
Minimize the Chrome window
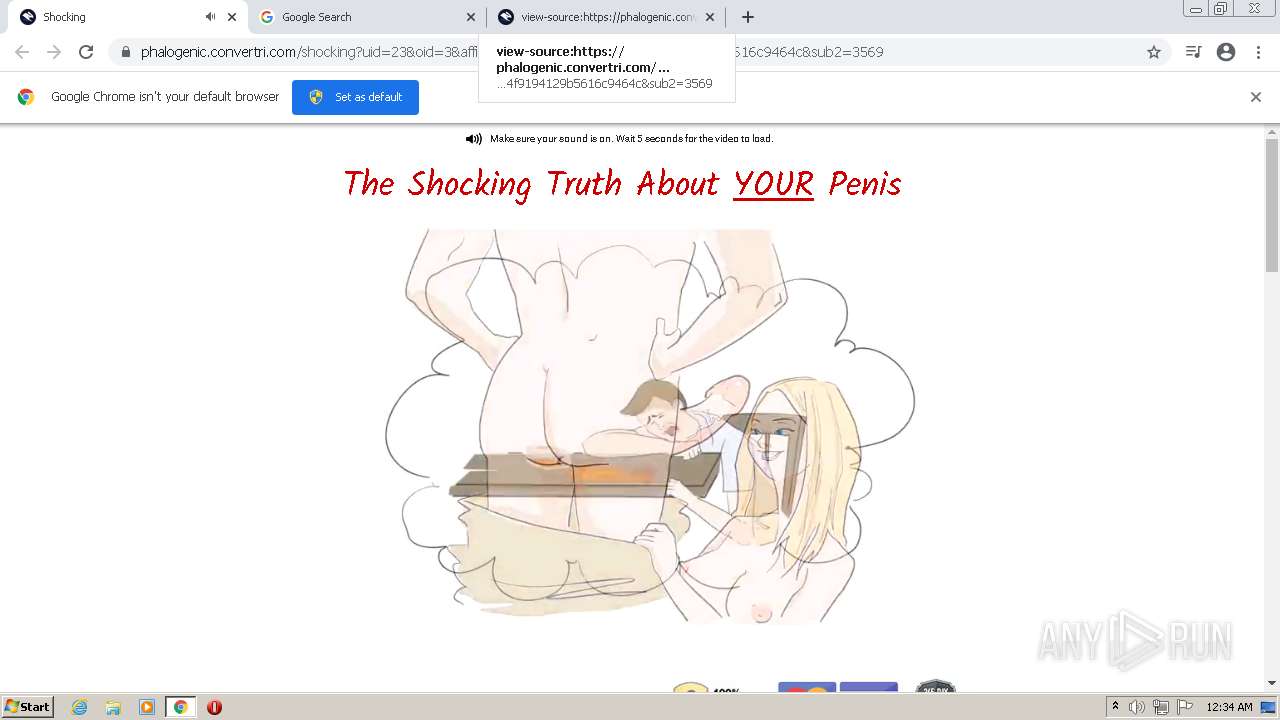(1196, 9)
